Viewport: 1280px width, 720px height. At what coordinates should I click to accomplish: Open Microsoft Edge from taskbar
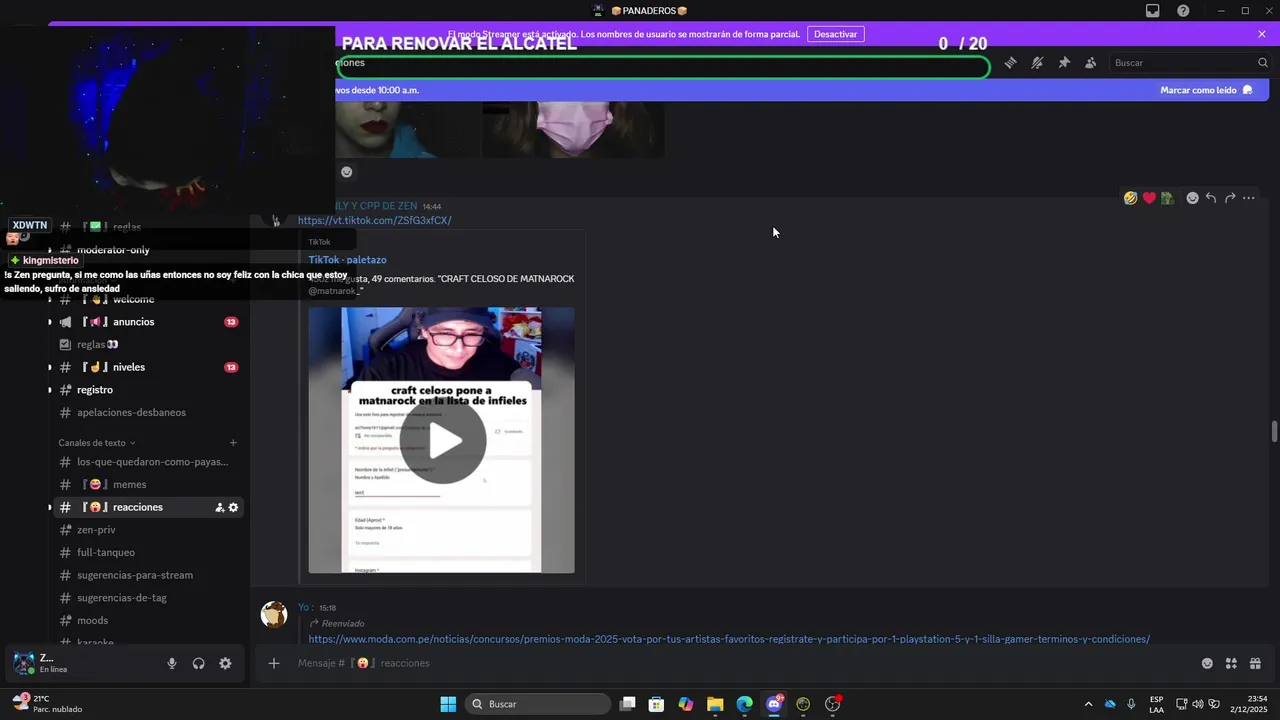[x=745, y=704]
